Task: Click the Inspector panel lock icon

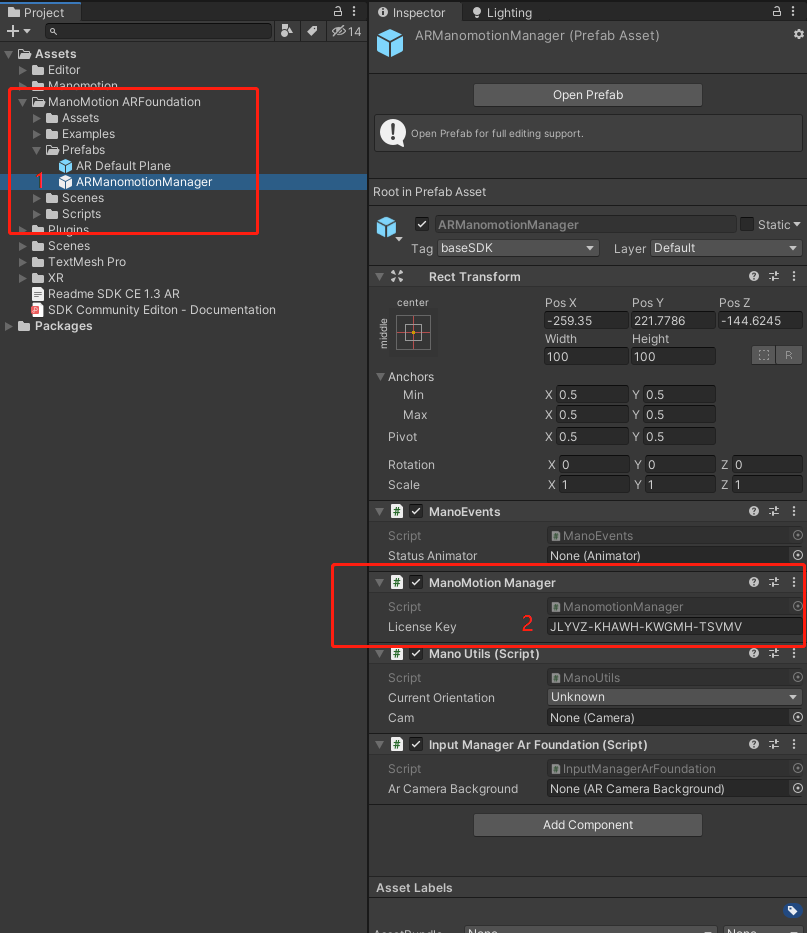Action: point(777,11)
